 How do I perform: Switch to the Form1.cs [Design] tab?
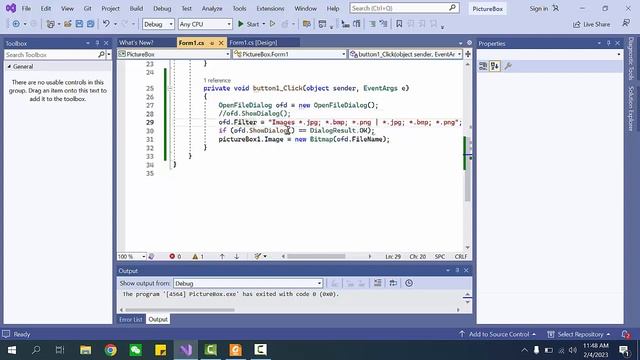(x=253, y=42)
